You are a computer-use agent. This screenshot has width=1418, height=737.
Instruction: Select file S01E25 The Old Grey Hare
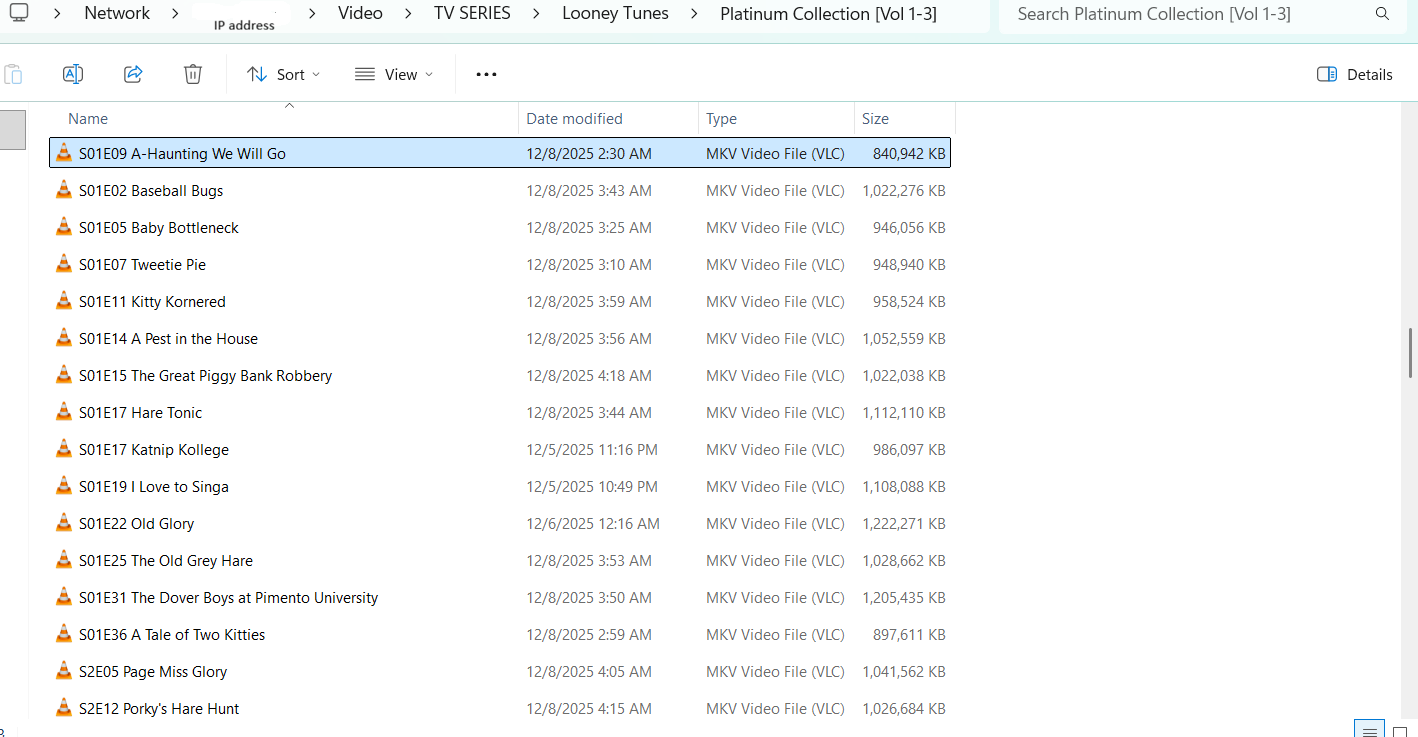500,560
